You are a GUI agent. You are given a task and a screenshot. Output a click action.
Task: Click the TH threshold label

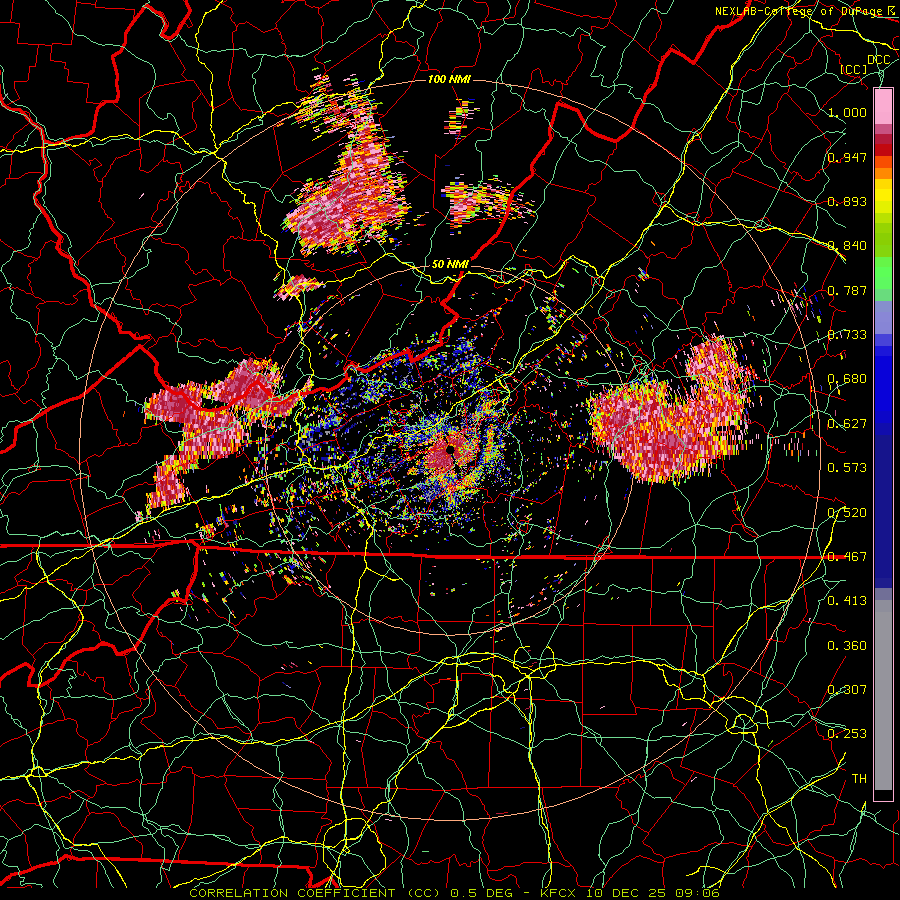point(859,779)
